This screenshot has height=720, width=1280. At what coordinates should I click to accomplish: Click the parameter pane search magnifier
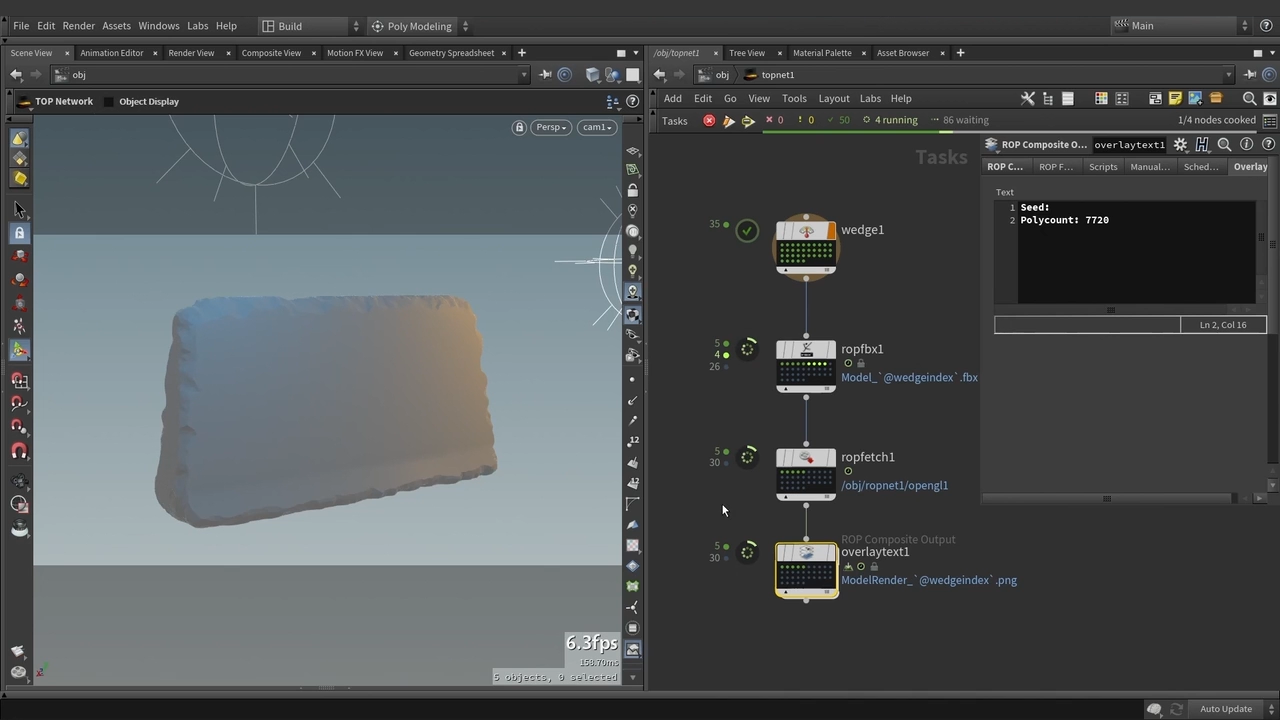click(1224, 144)
